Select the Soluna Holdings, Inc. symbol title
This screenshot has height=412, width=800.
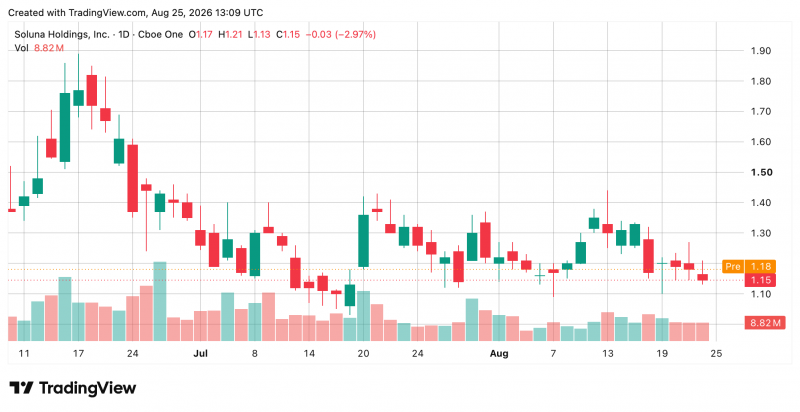[x=62, y=35]
